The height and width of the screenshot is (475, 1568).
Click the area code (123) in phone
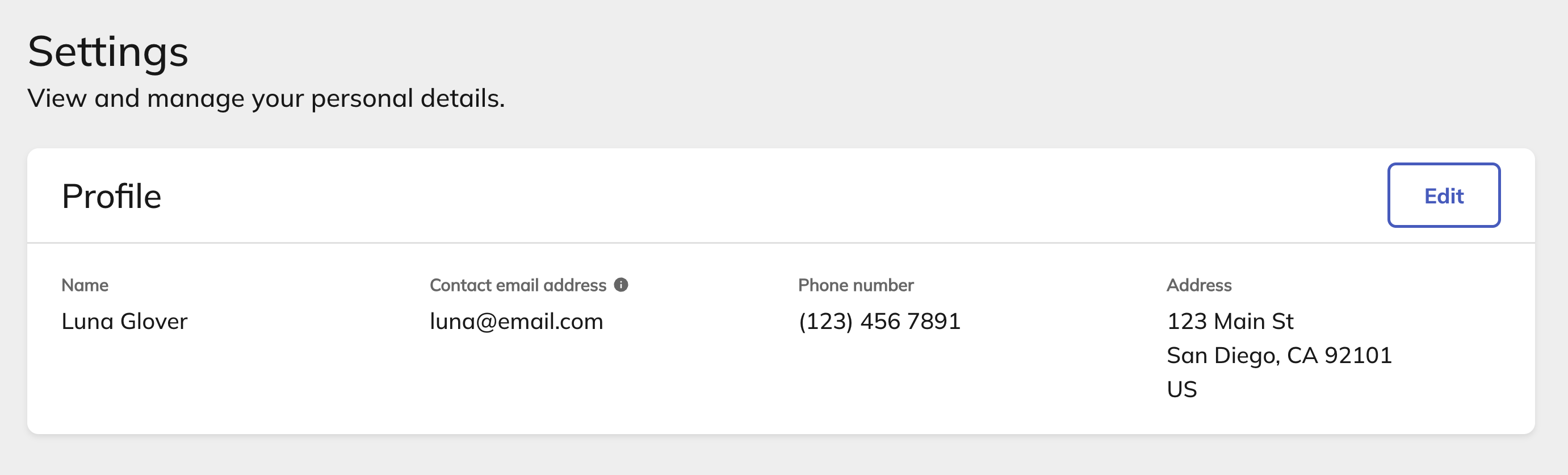click(x=825, y=321)
